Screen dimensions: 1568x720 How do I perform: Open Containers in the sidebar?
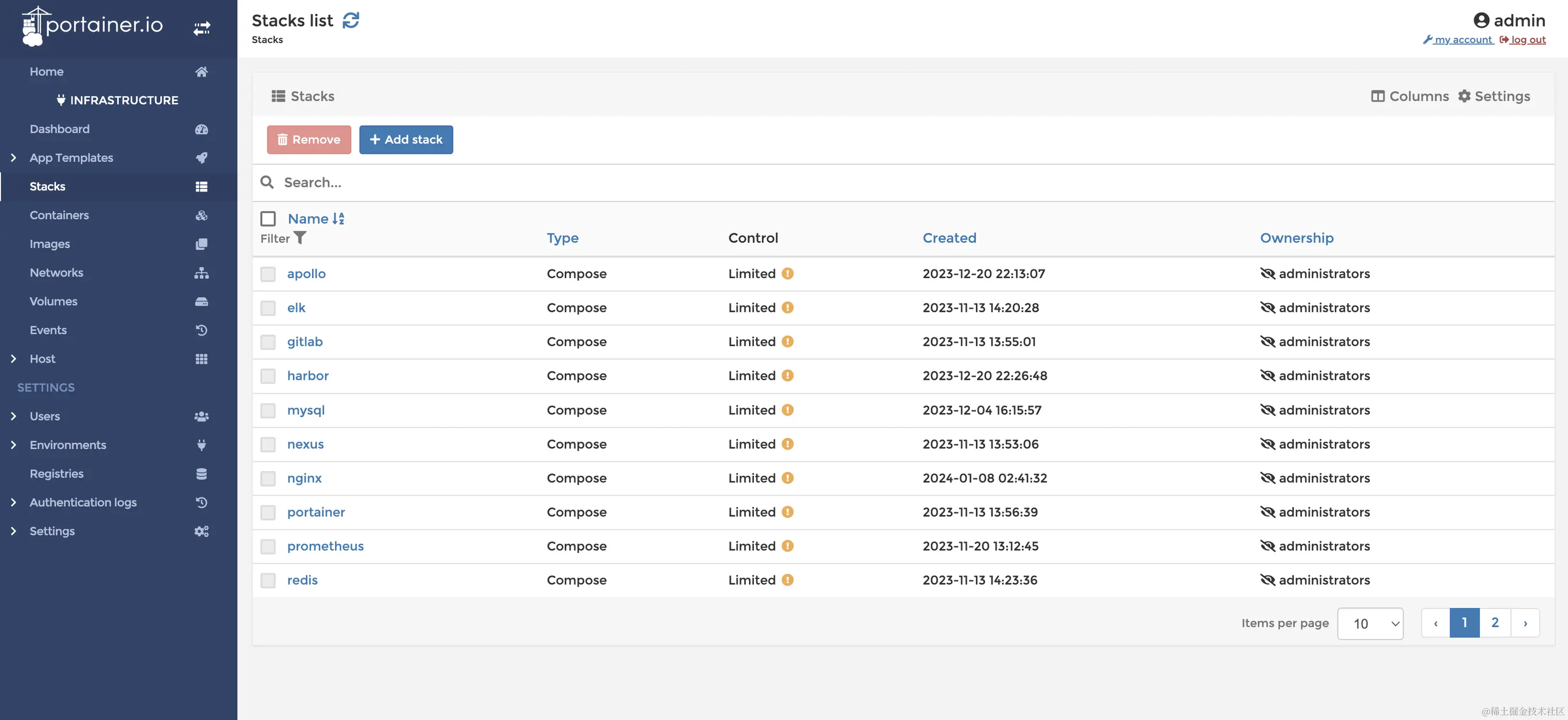tap(59, 215)
